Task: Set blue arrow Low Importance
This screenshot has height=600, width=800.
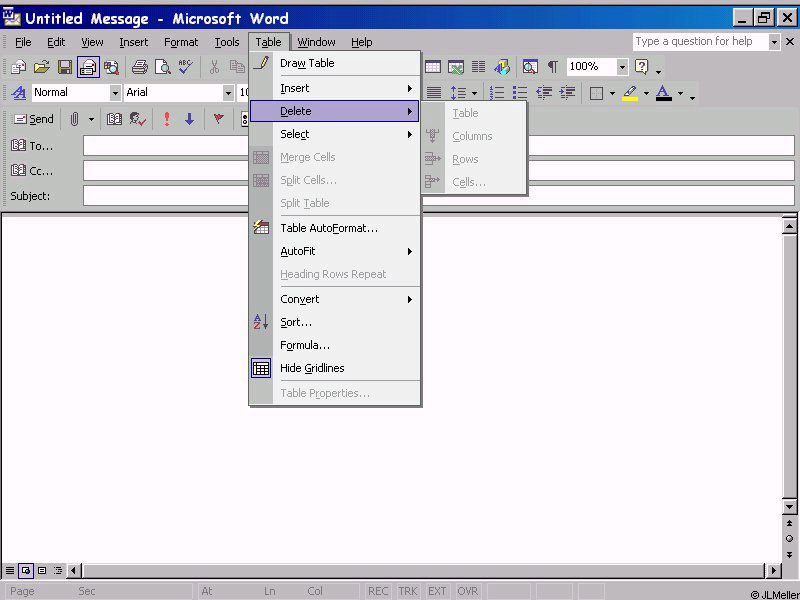Action: pyautogui.click(x=190, y=119)
